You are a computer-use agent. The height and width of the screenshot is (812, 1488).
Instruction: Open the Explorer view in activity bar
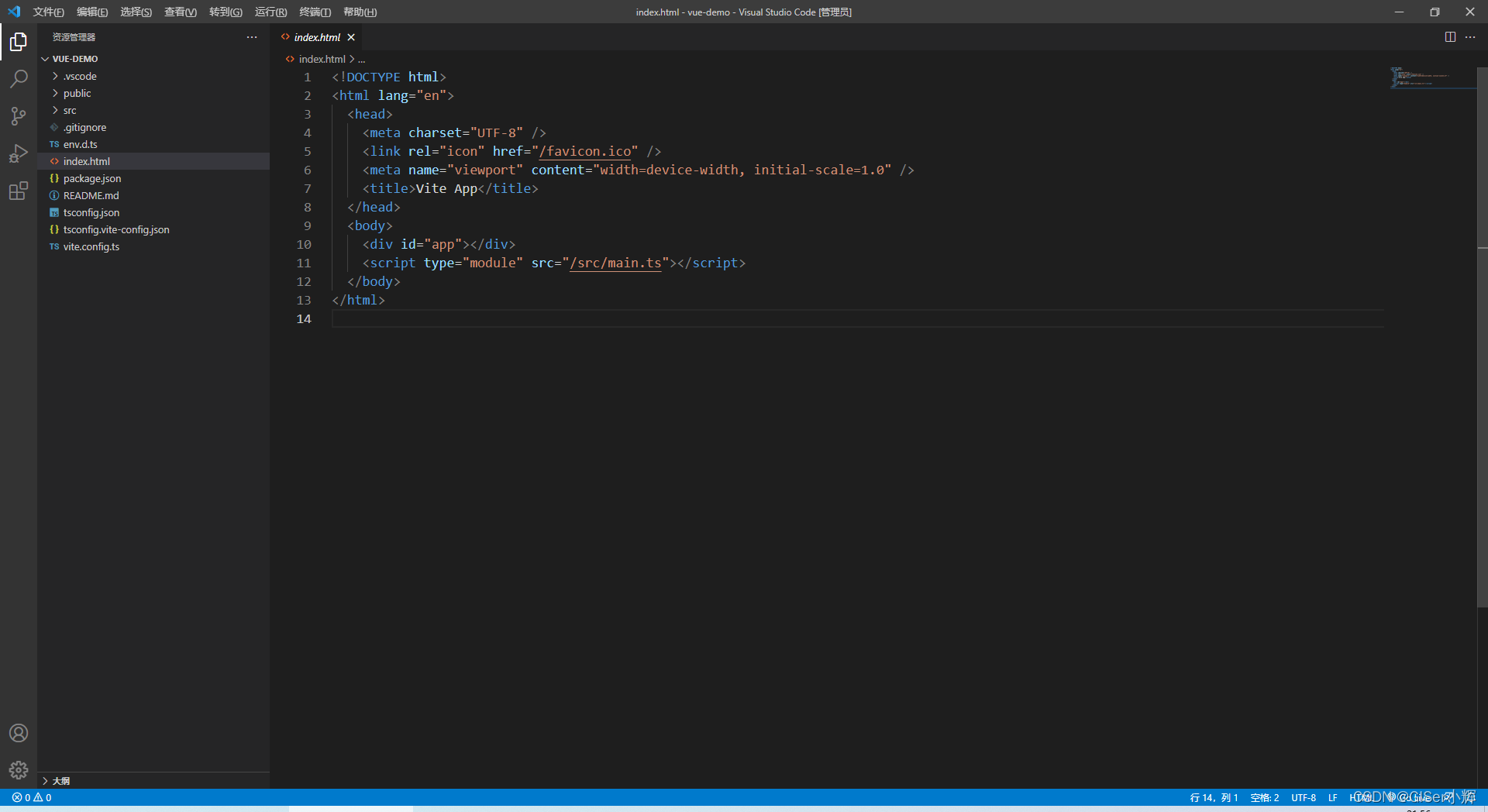tap(19, 42)
